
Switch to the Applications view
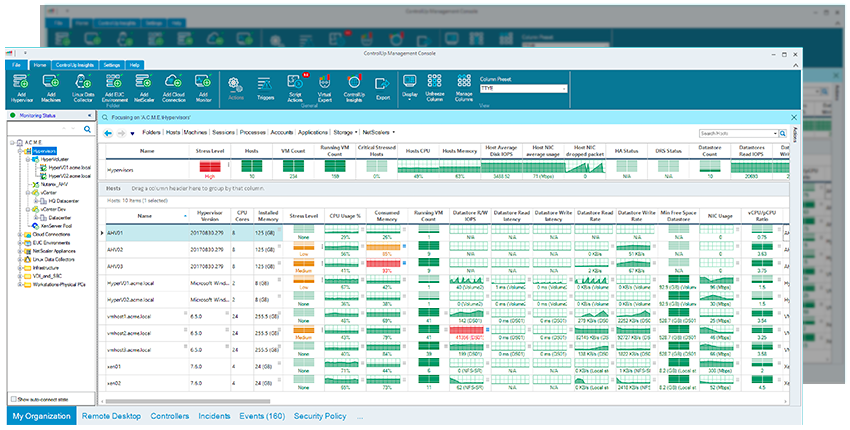[x=313, y=132]
